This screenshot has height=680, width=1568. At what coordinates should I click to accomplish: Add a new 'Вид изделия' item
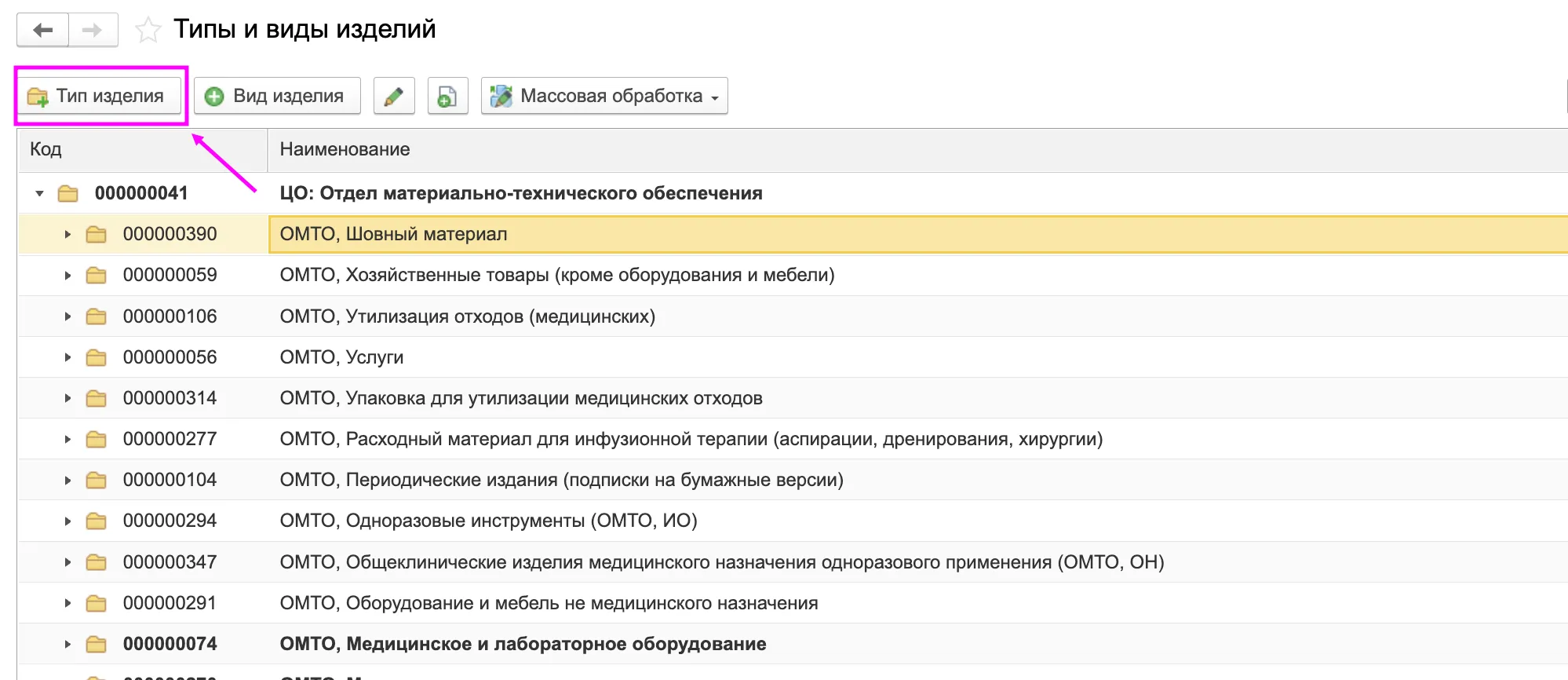tap(277, 96)
